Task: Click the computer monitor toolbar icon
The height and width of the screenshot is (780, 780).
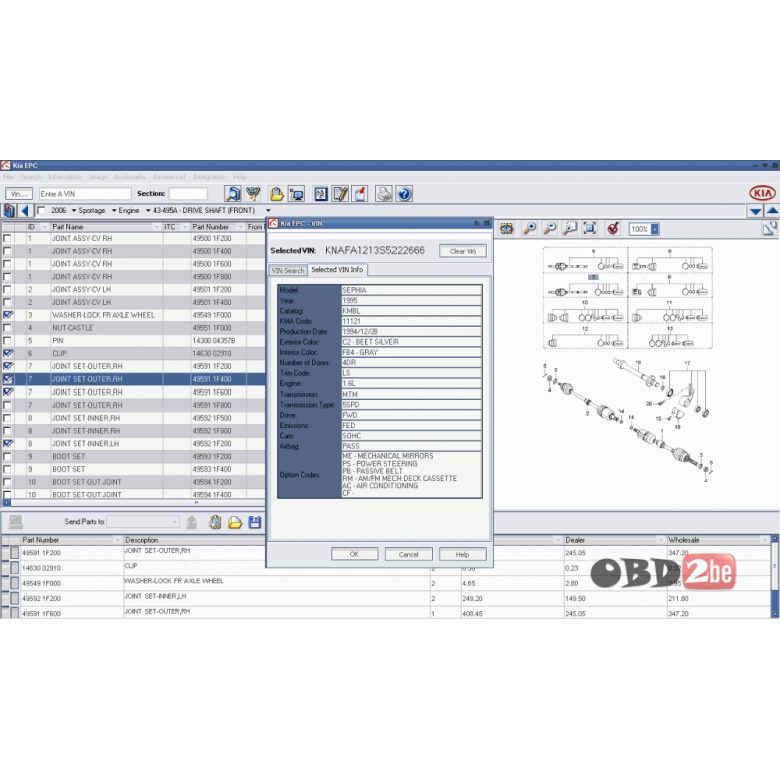Action: click(296, 194)
